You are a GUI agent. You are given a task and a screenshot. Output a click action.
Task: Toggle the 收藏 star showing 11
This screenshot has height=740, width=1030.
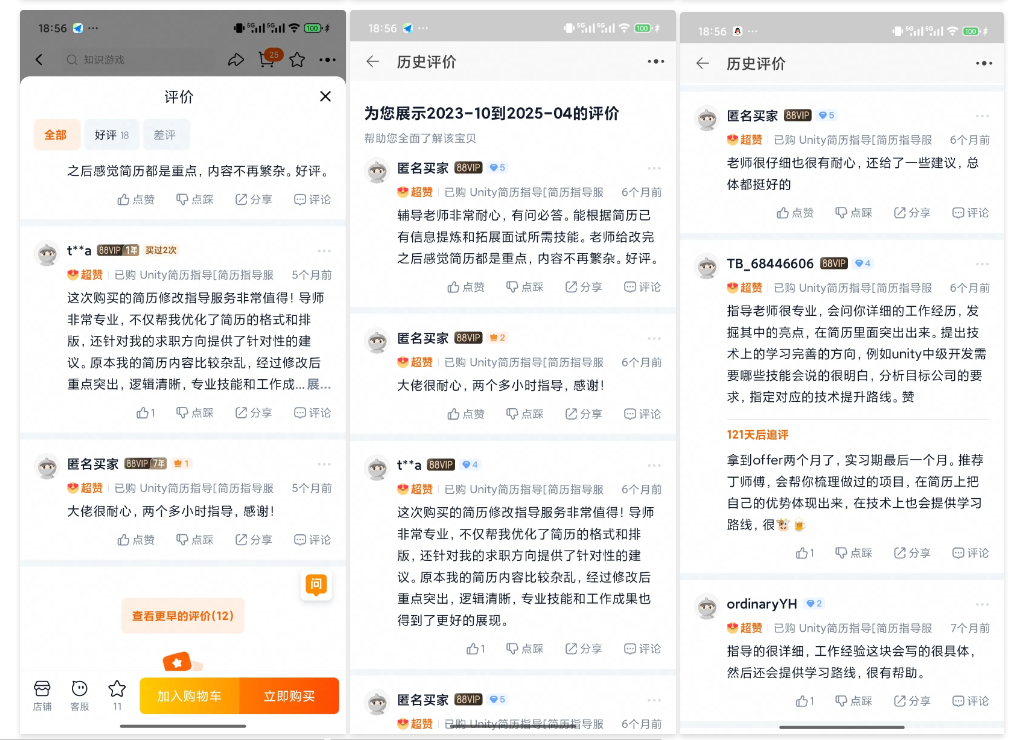click(117, 694)
